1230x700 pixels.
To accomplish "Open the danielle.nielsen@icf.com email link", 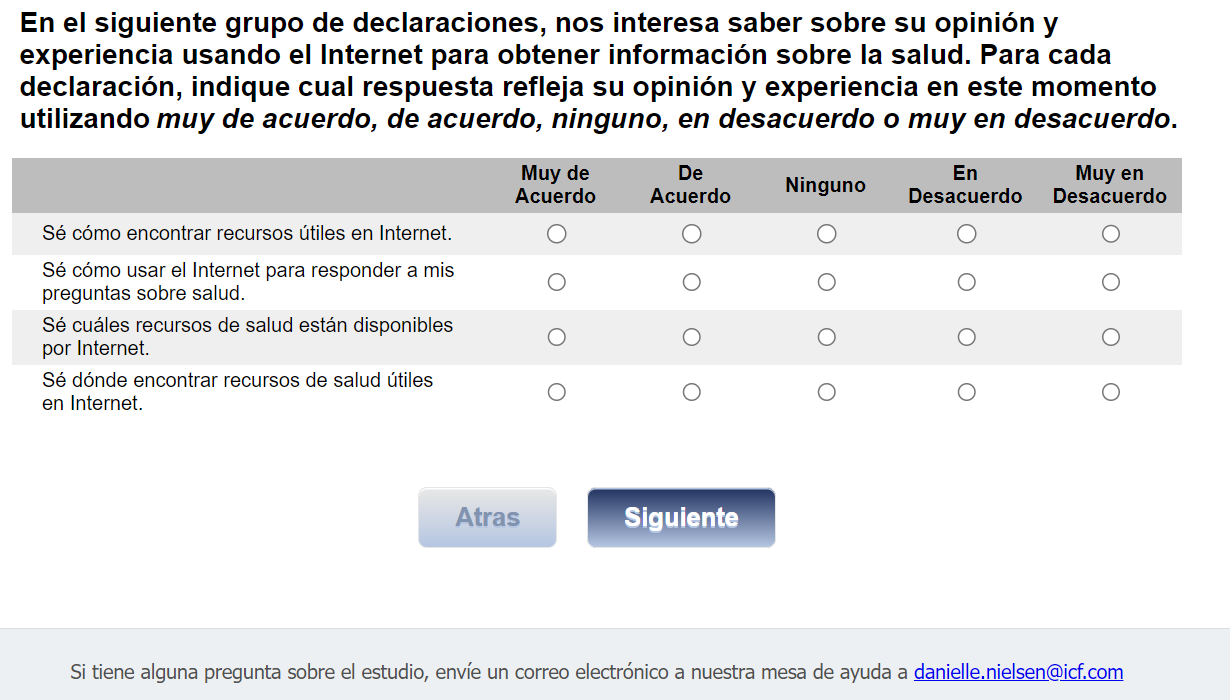I will click(1018, 672).
